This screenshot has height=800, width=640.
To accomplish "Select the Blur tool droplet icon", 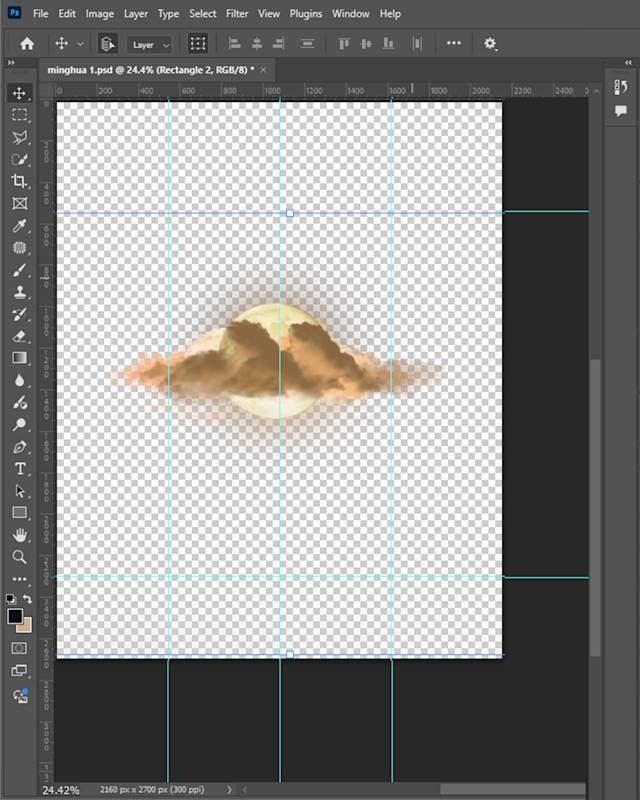I will [x=19, y=381].
